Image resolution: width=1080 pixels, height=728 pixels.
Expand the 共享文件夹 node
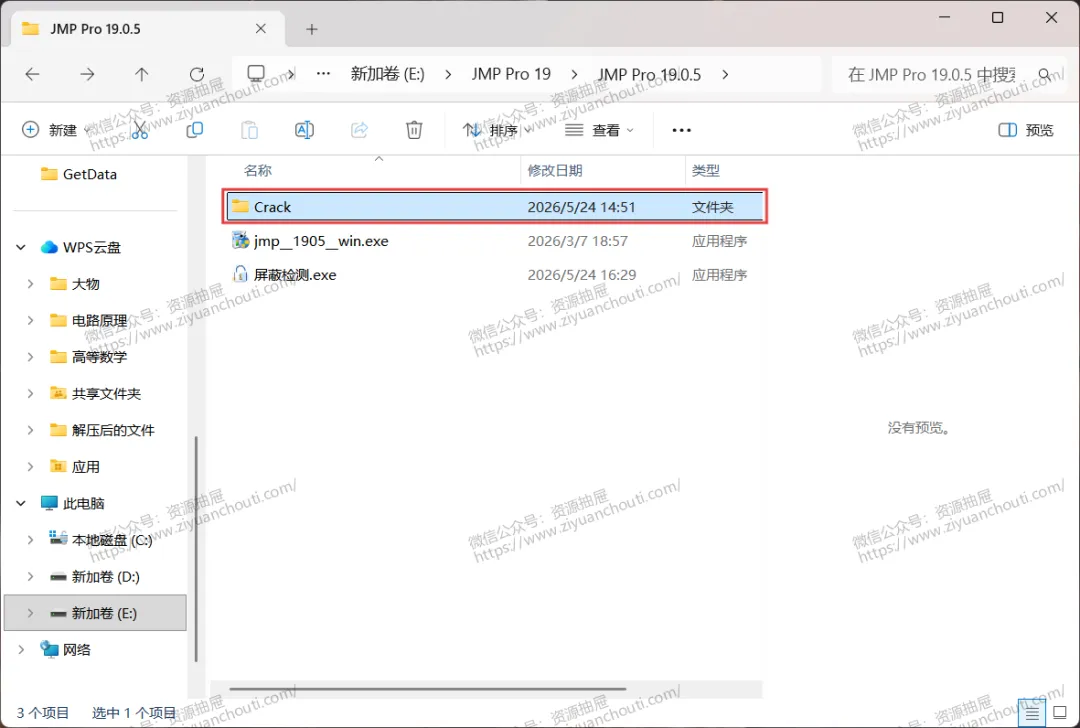tap(30, 393)
